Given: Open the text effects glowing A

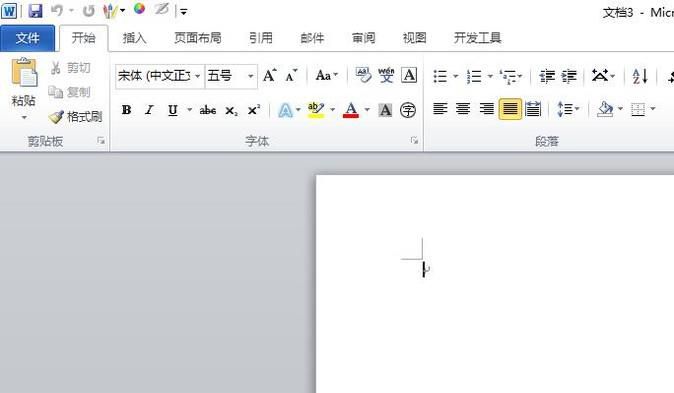Looking at the screenshot, I should tap(285, 110).
